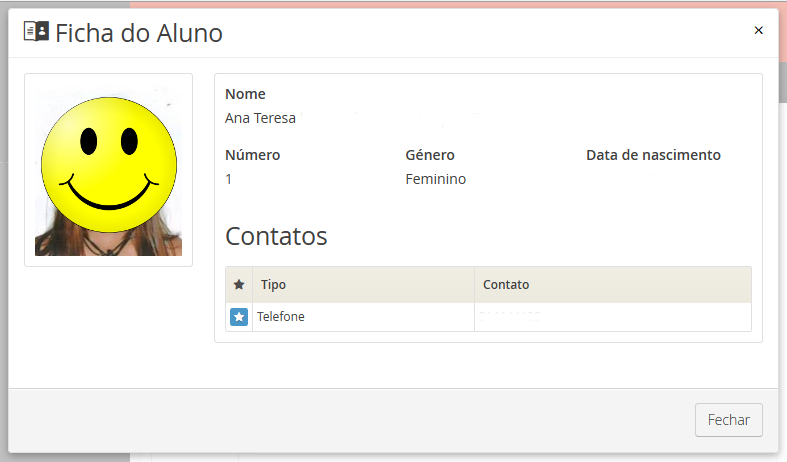
Task: Click the Feminino gender value
Action: (x=435, y=179)
